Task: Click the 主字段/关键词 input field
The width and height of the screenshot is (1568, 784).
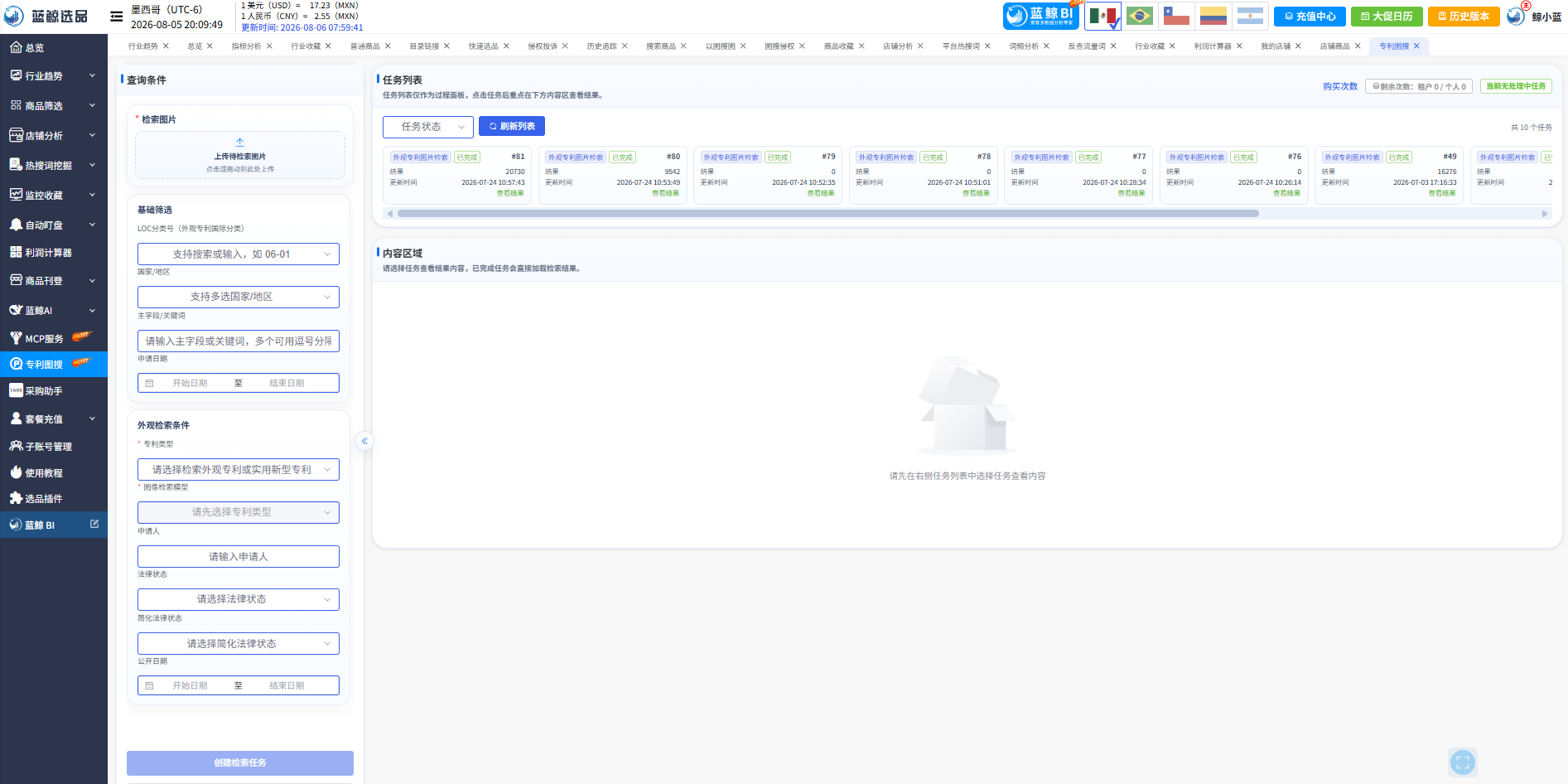Action: click(239, 341)
